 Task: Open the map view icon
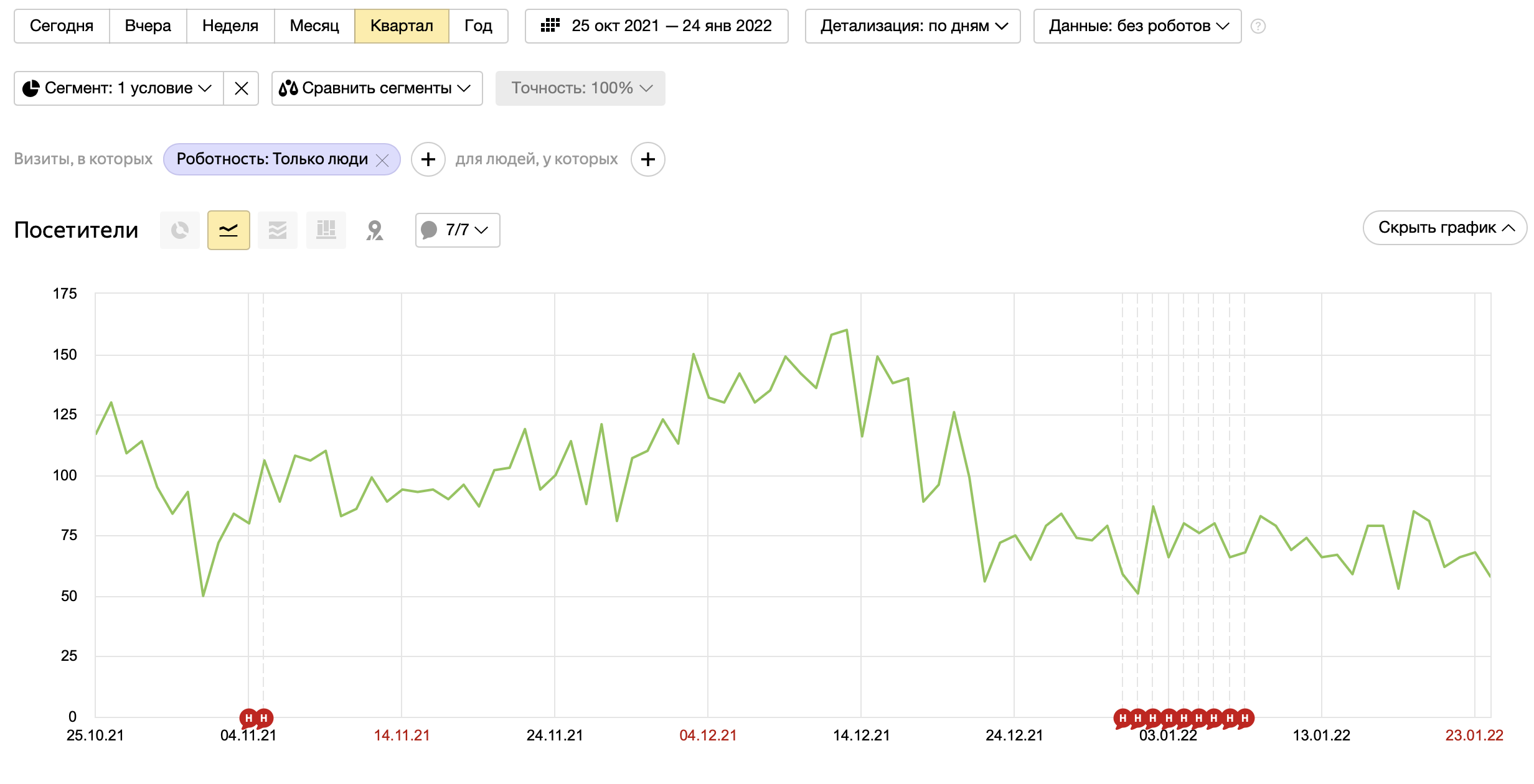(374, 230)
